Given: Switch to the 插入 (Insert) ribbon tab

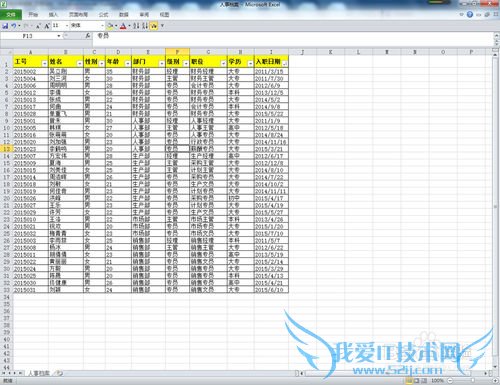Looking at the screenshot, I should coord(53,14).
